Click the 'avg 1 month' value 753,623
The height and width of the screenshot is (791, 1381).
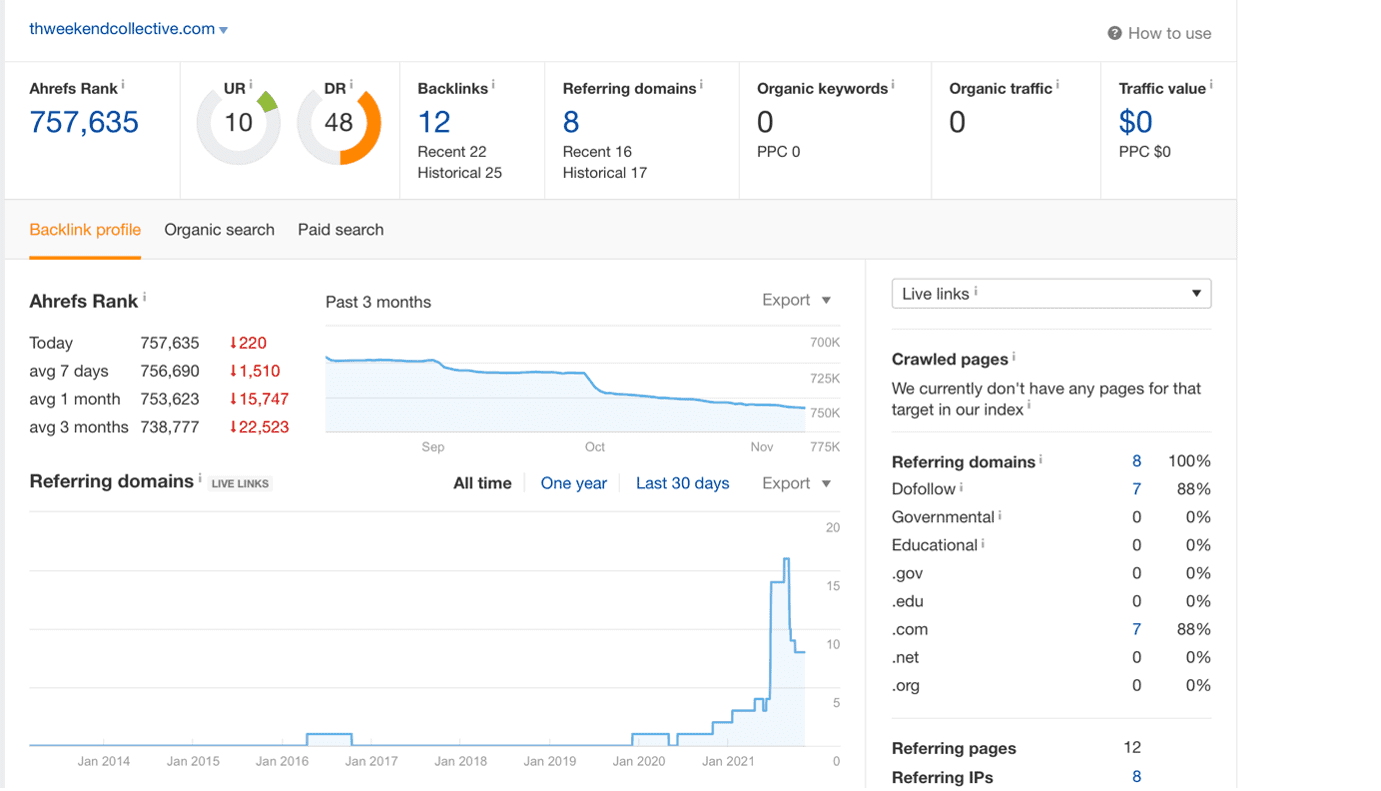point(170,399)
